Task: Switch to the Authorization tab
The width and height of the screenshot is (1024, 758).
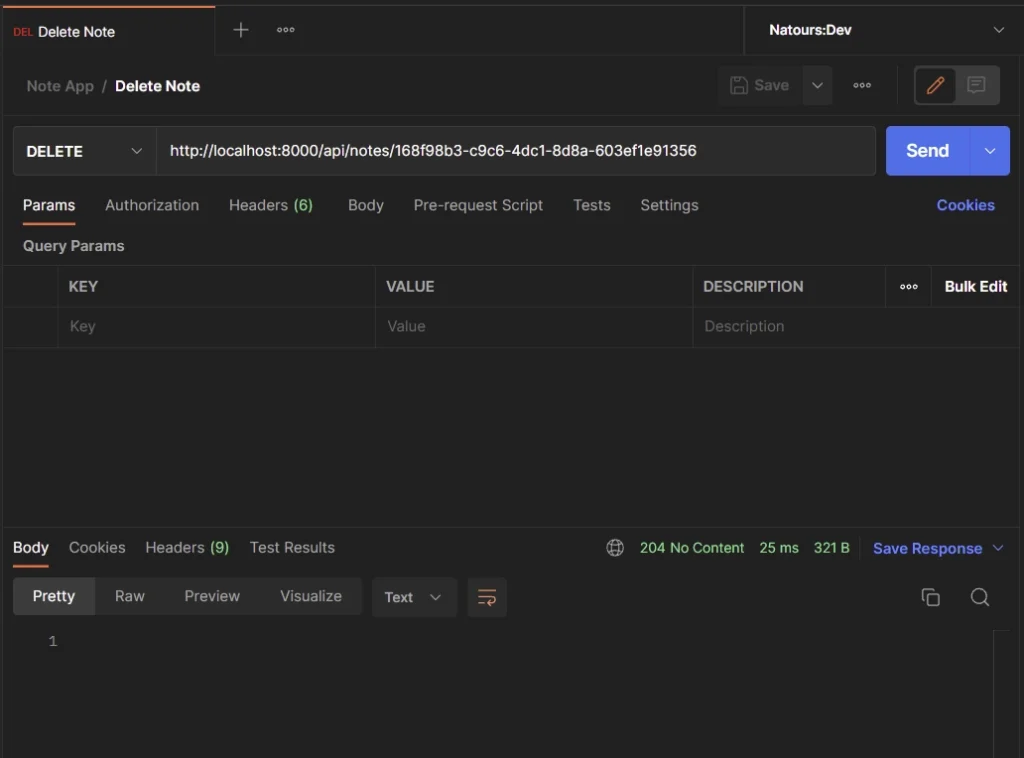Action: [x=152, y=205]
